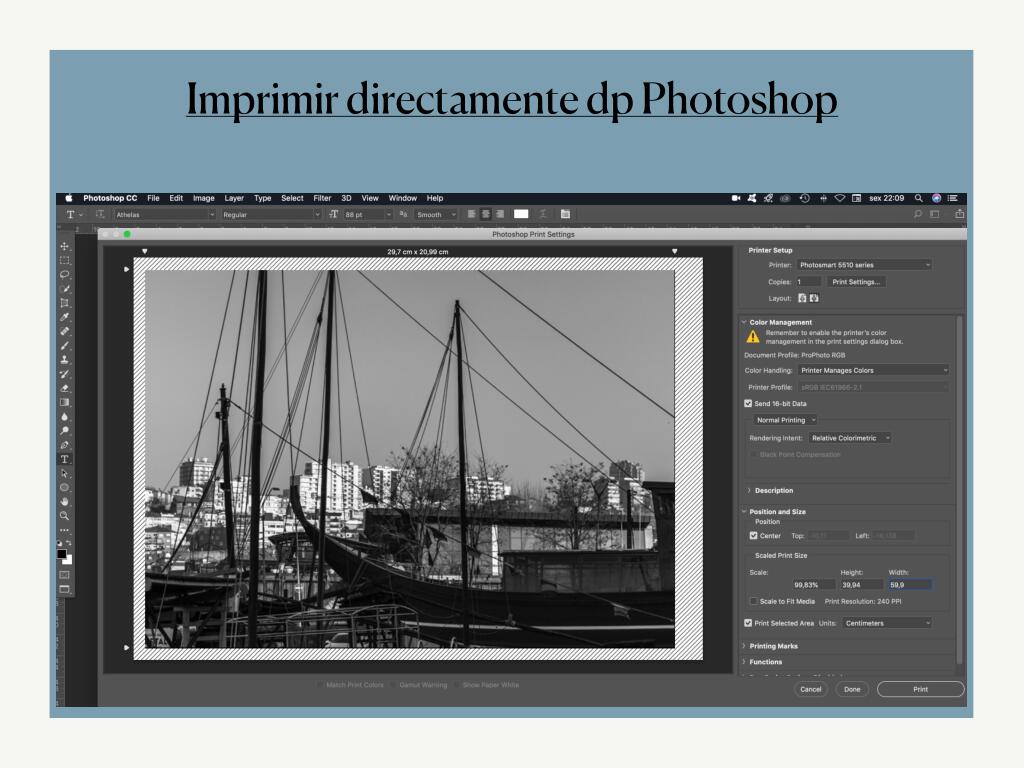Select the Zoom magnifier tool
Image resolution: width=1024 pixels, height=768 pixels.
65,515
